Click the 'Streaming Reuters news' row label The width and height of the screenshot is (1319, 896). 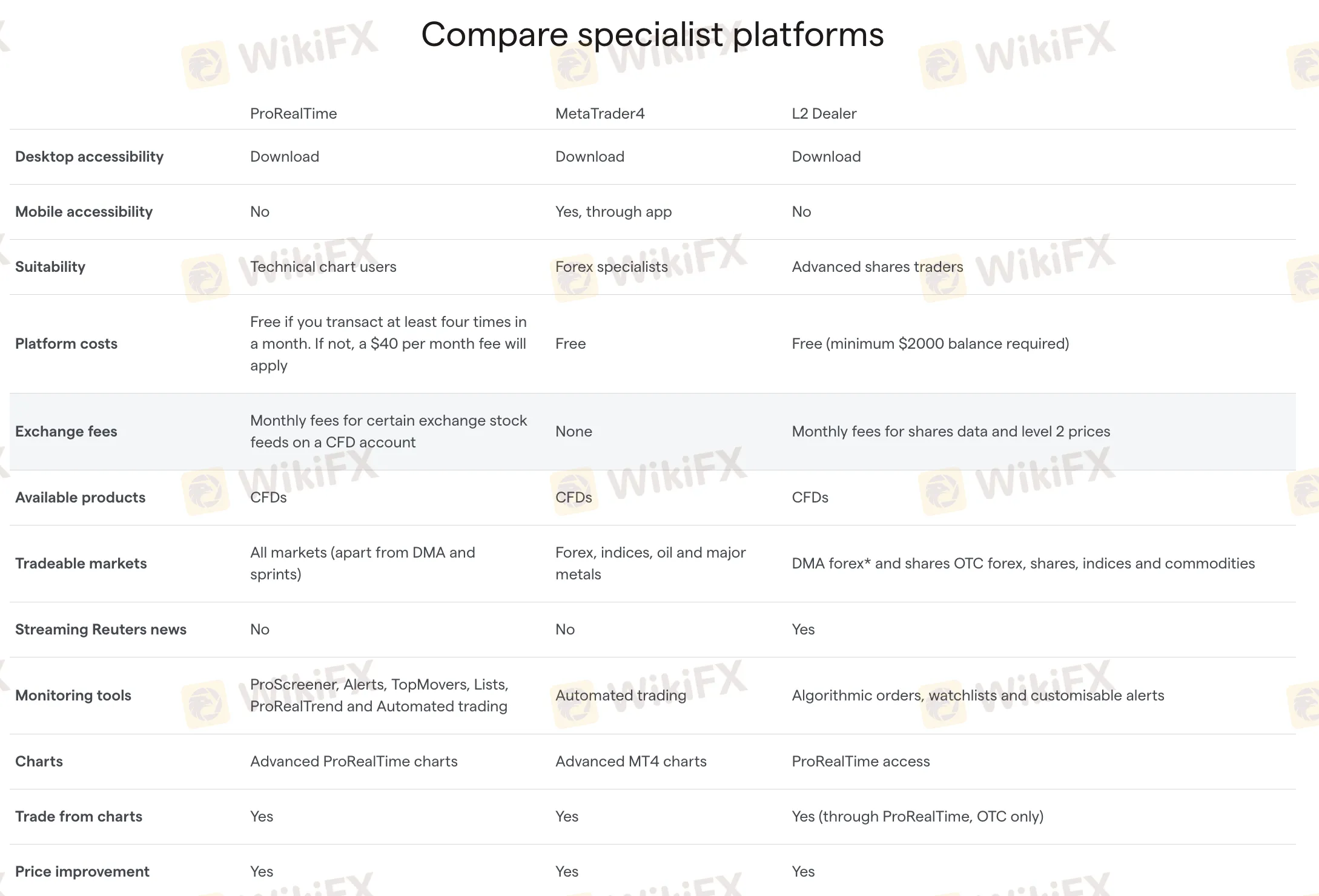click(101, 630)
